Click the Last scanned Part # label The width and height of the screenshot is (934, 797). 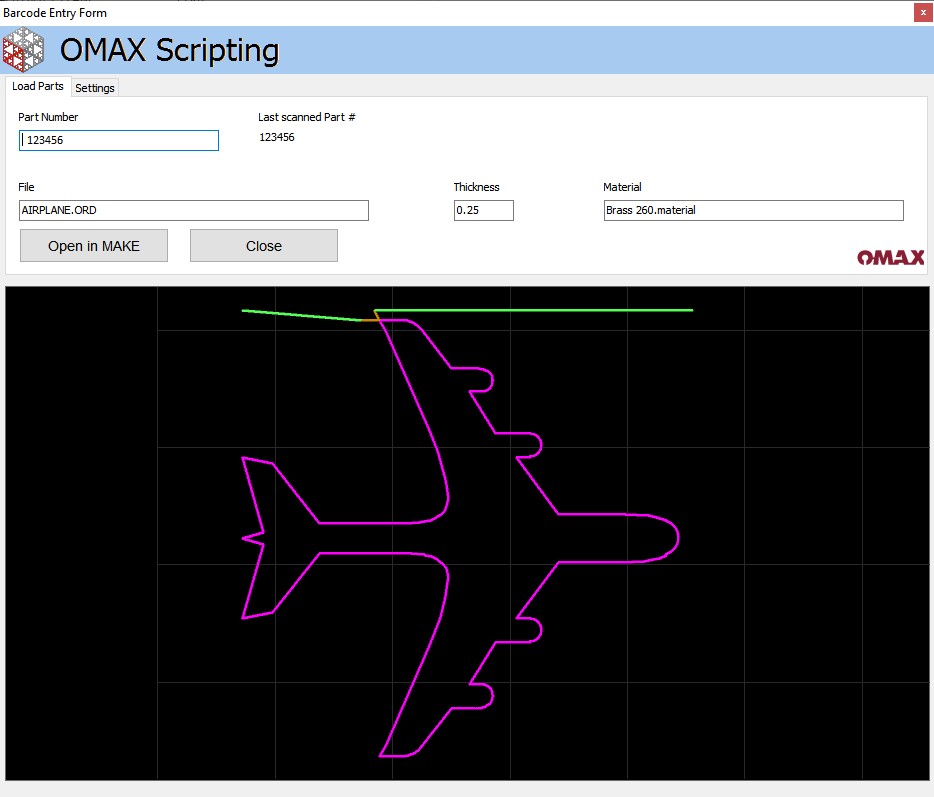point(307,117)
